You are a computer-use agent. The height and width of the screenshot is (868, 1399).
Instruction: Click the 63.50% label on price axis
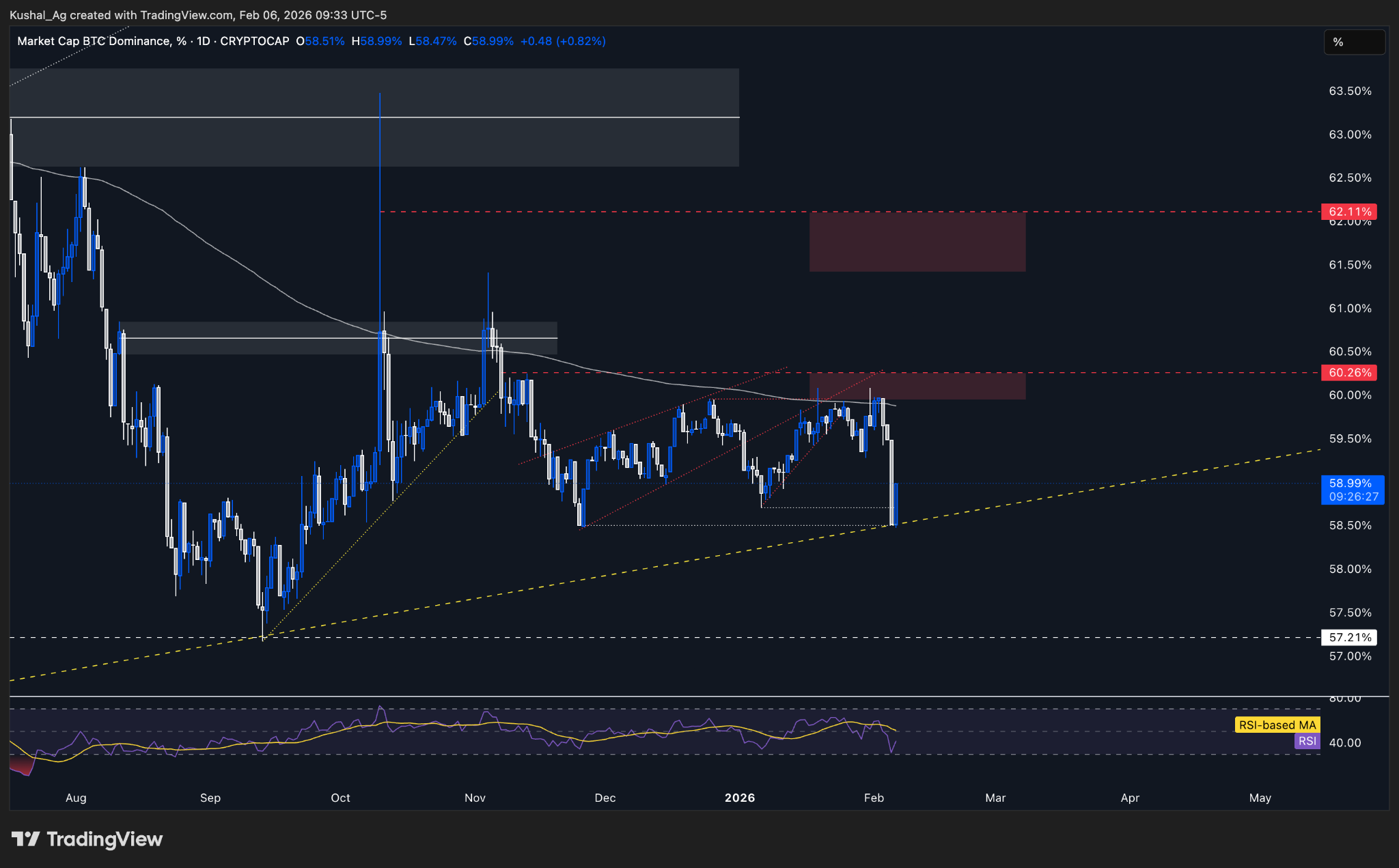pos(1350,91)
